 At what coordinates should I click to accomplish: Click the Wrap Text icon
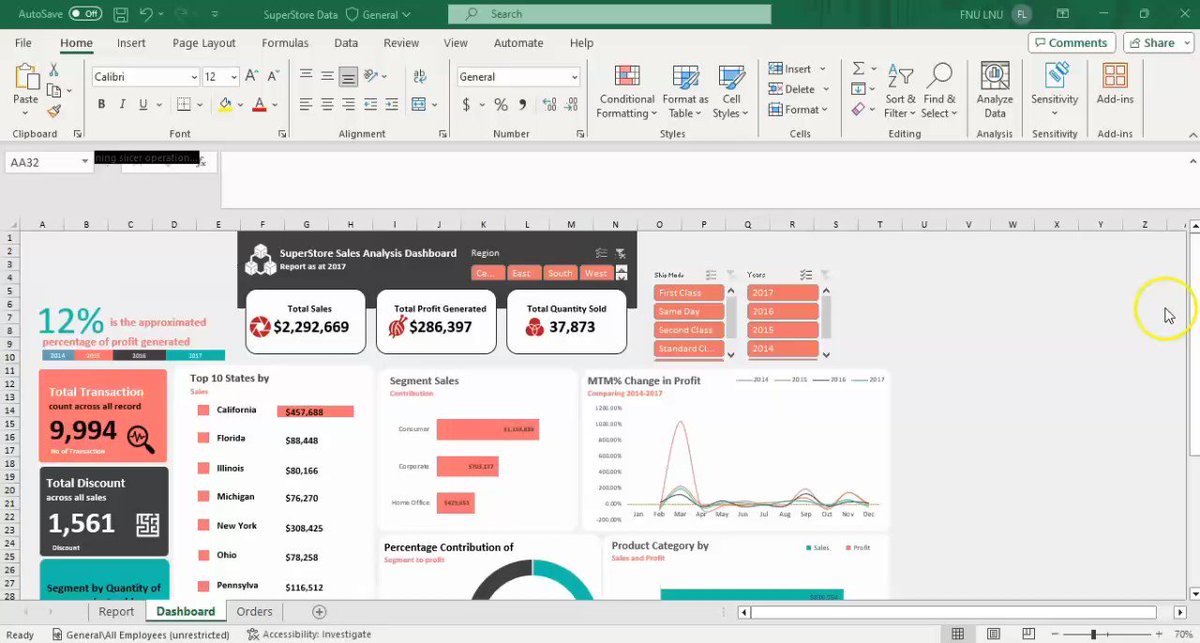[x=421, y=76]
